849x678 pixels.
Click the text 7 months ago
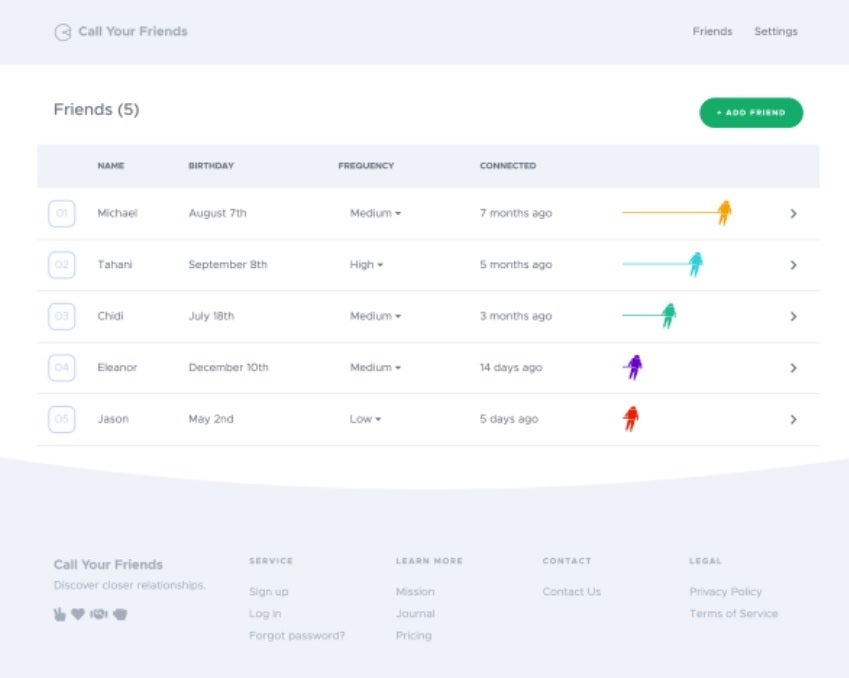click(x=515, y=213)
